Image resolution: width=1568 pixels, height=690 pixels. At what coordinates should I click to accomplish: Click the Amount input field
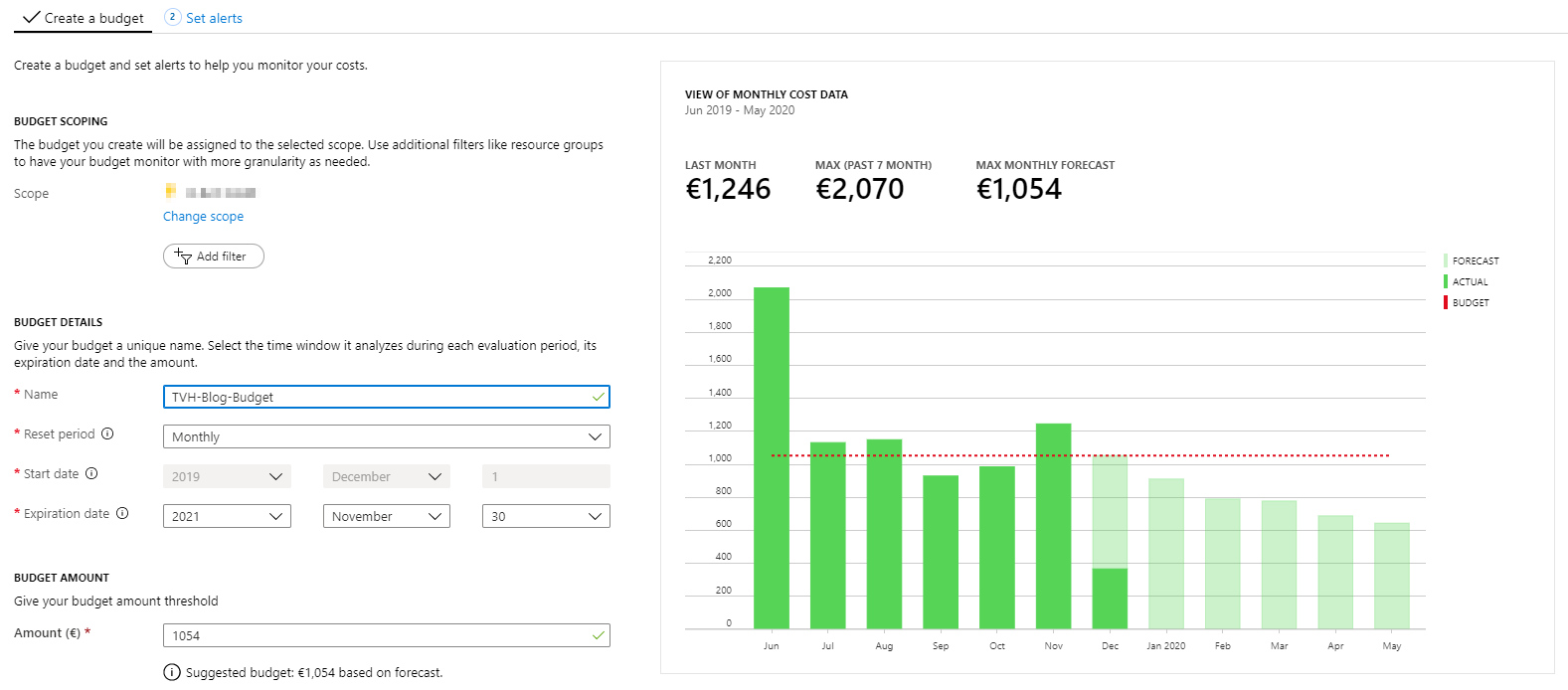pyautogui.click(x=378, y=635)
